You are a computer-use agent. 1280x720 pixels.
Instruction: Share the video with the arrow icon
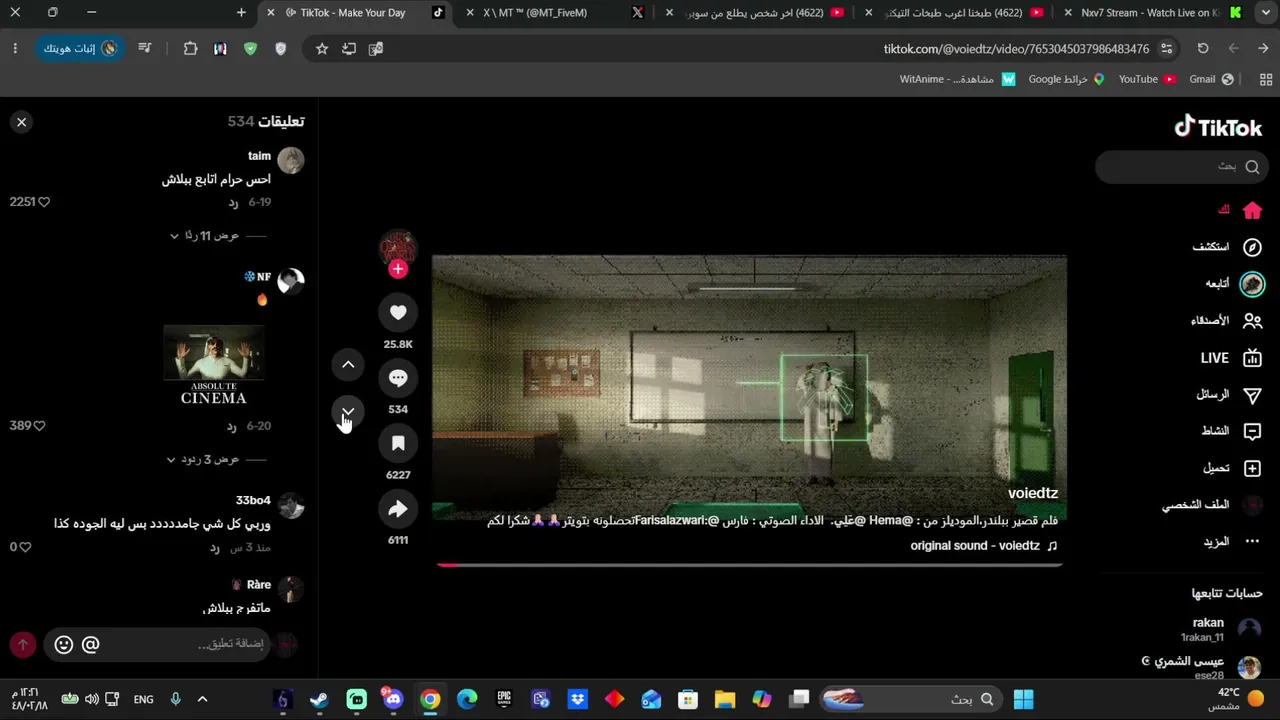pos(398,509)
